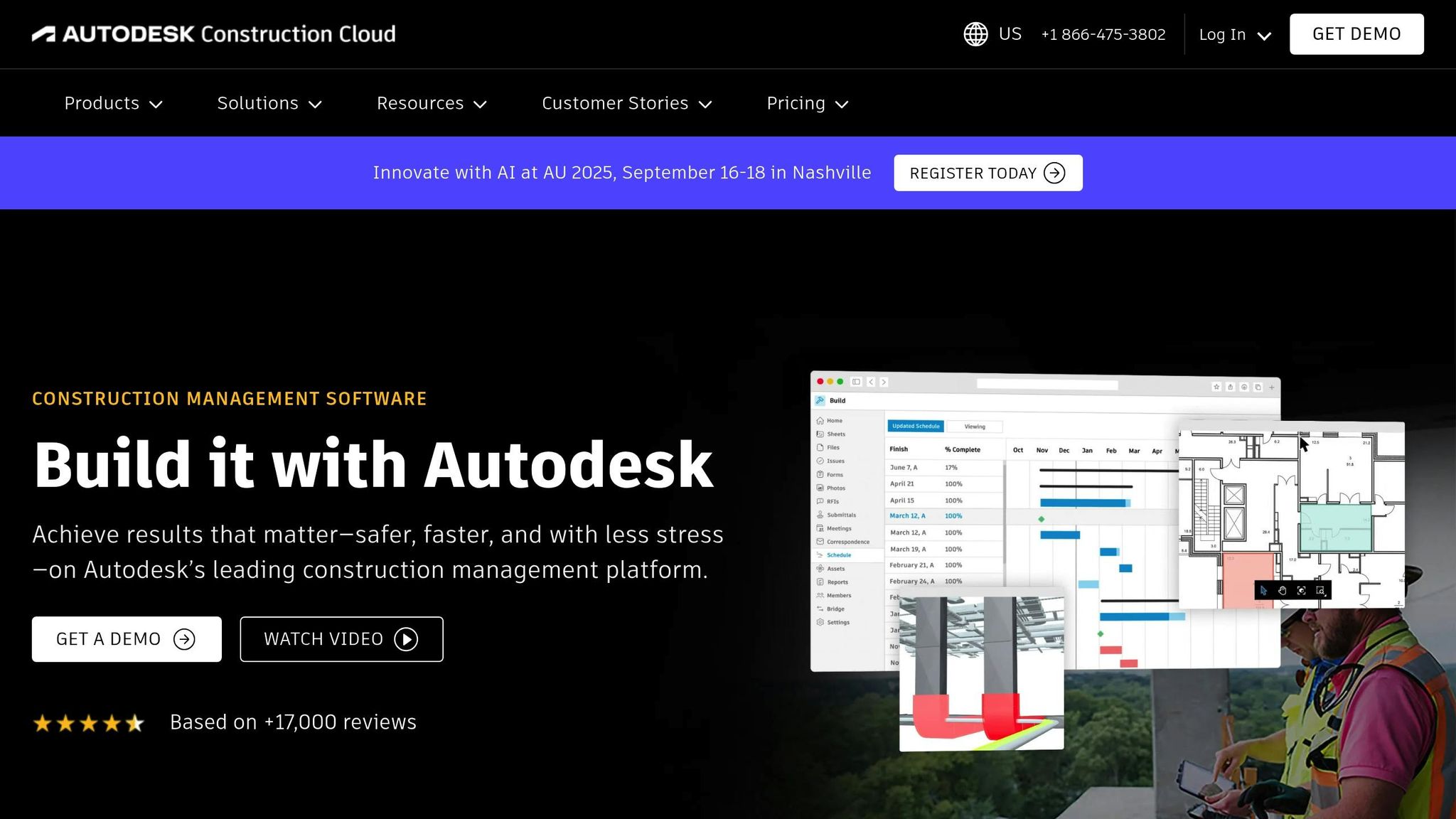Select the pointer tool on the floor plan toolbar

(1263, 591)
